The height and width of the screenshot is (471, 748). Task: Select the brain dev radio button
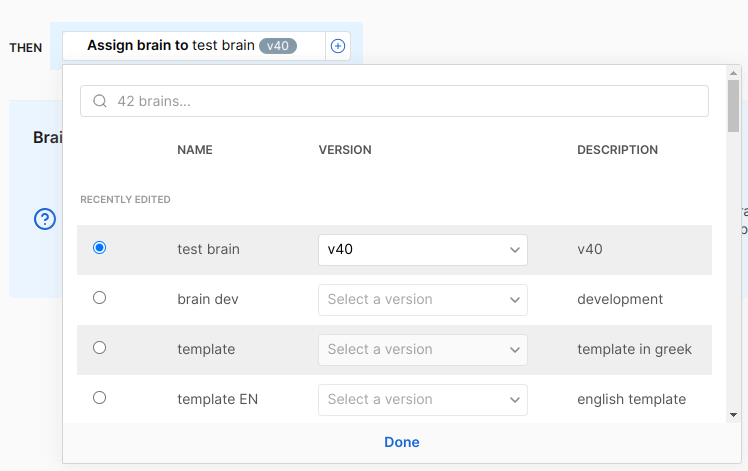[99, 298]
